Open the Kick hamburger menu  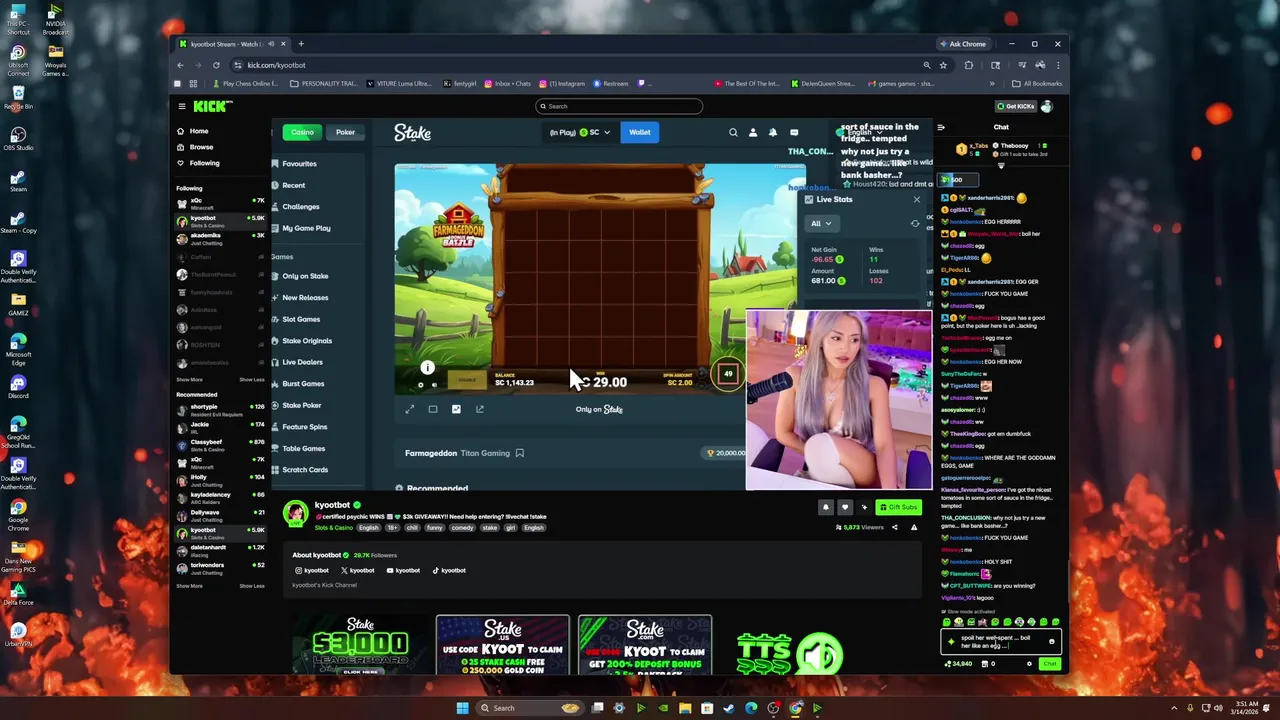(x=182, y=106)
